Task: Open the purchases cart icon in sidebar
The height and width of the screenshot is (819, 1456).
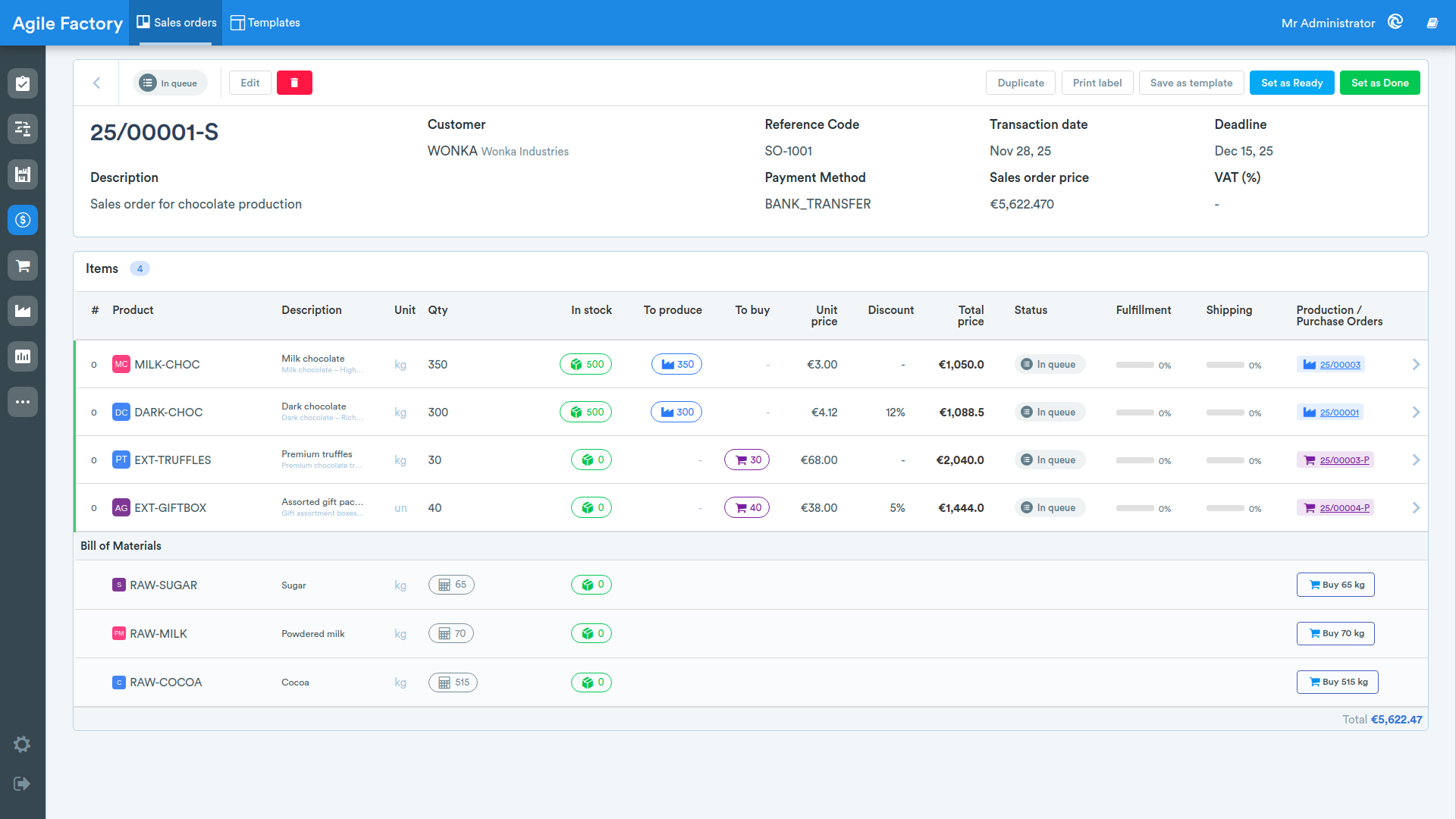Action: pyautogui.click(x=23, y=265)
